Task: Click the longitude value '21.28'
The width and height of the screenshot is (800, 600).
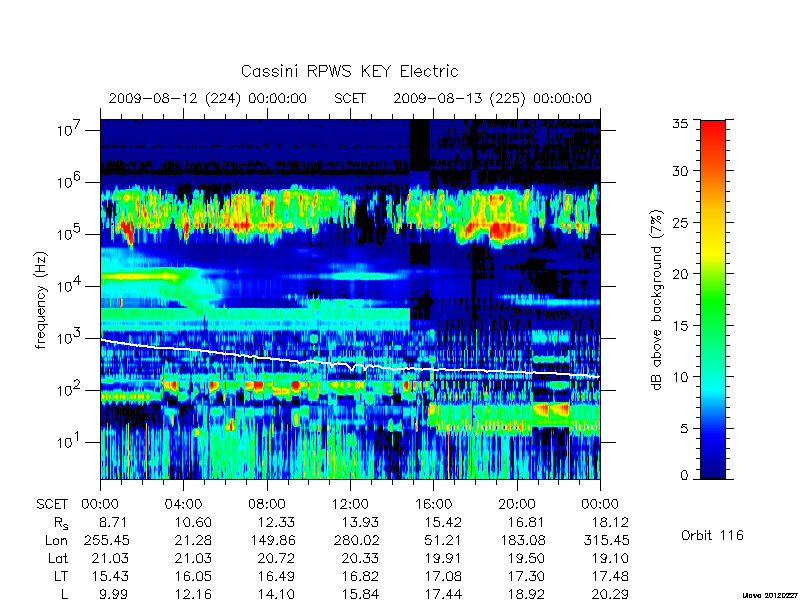Action: click(x=193, y=540)
